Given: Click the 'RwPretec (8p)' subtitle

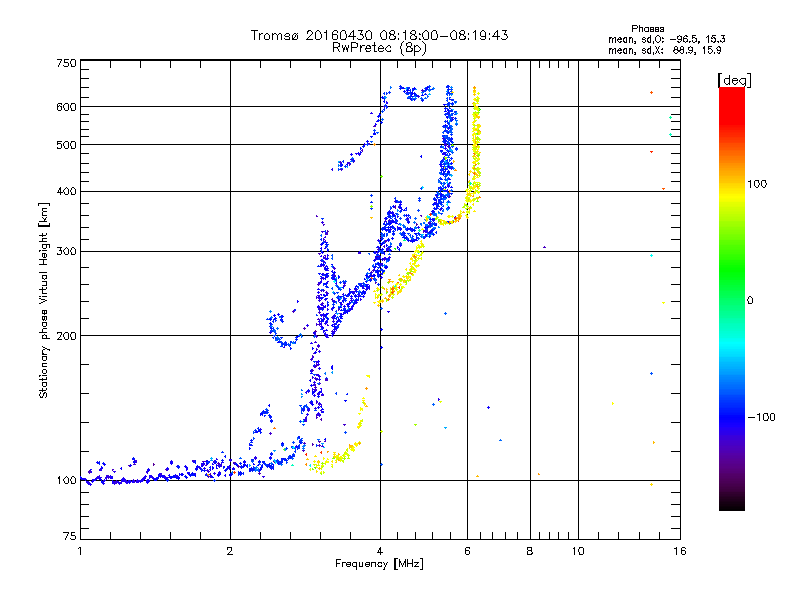Looking at the screenshot, I should [x=379, y=48].
